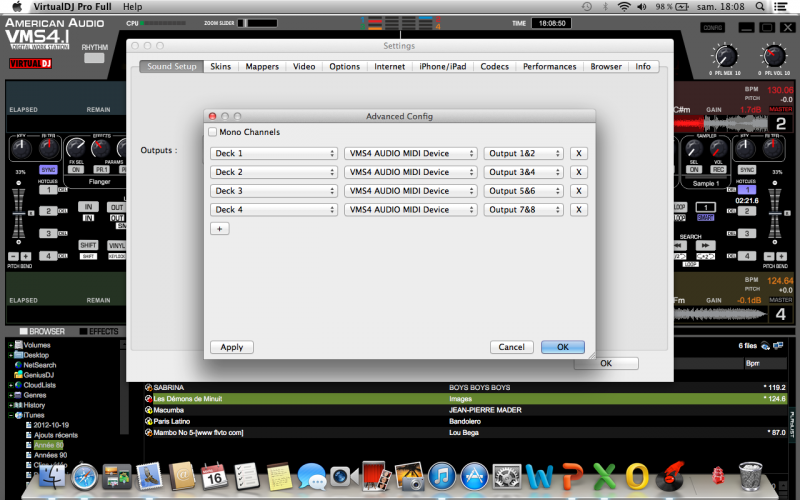
Task: Toggle the SMART loop button
Action: [x=706, y=218]
